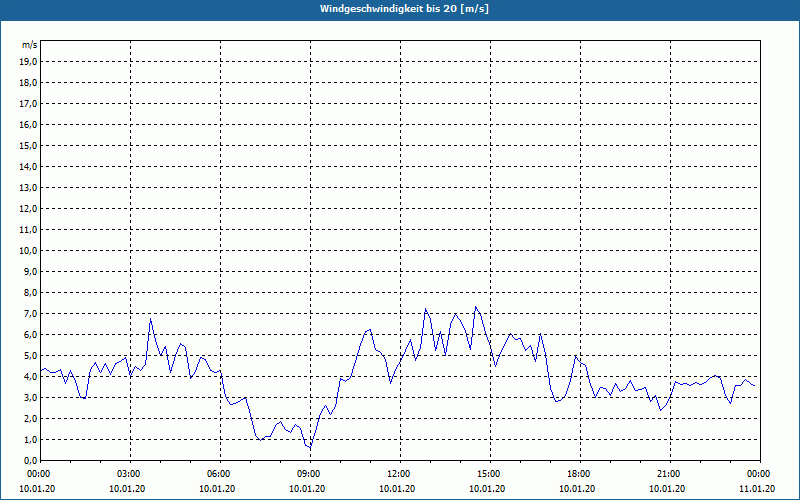Select the "0,0" y-axis origin label
This screenshot has width=800, height=500.
click(x=30, y=461)
